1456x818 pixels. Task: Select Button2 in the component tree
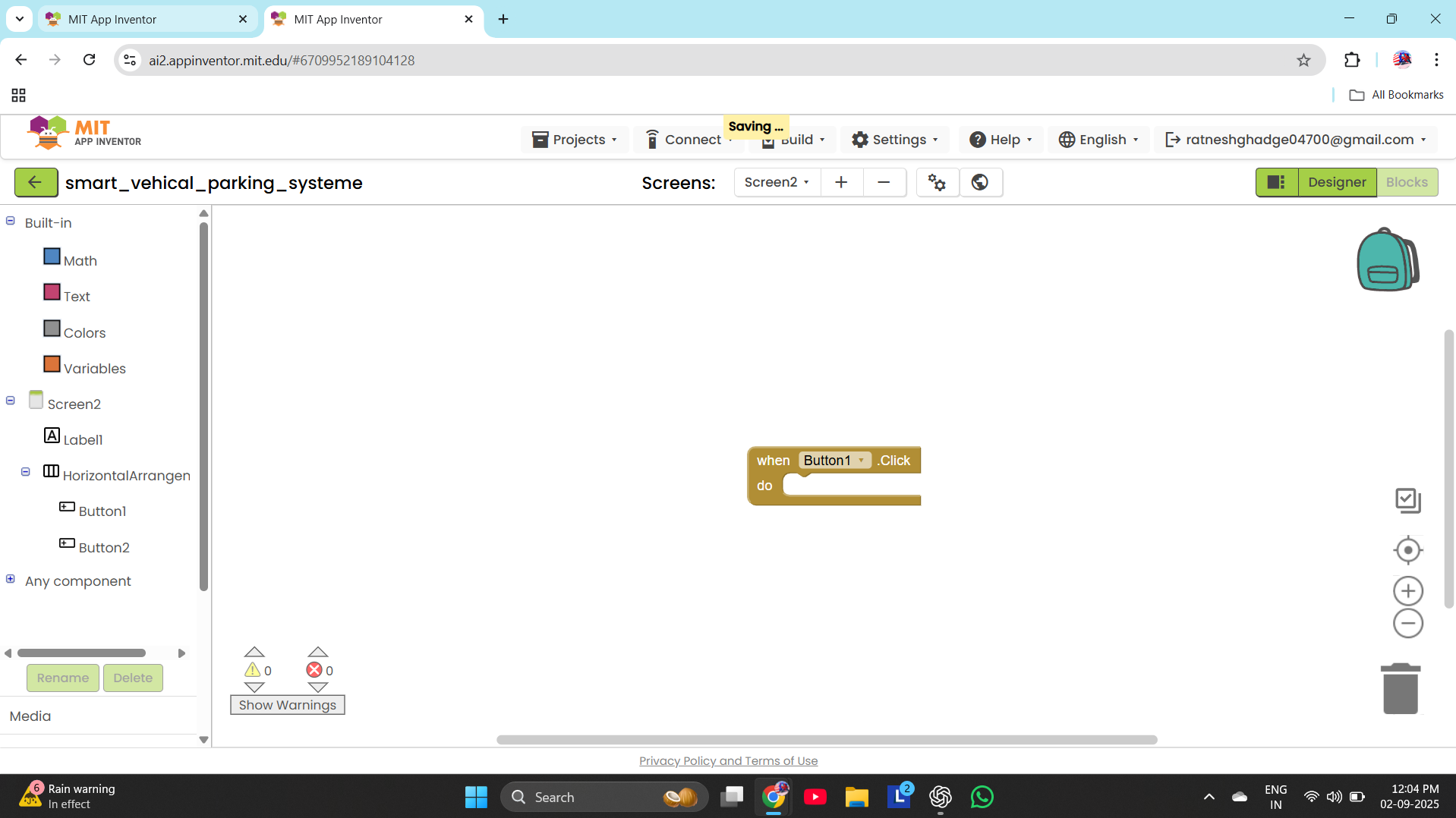point(104,547)
